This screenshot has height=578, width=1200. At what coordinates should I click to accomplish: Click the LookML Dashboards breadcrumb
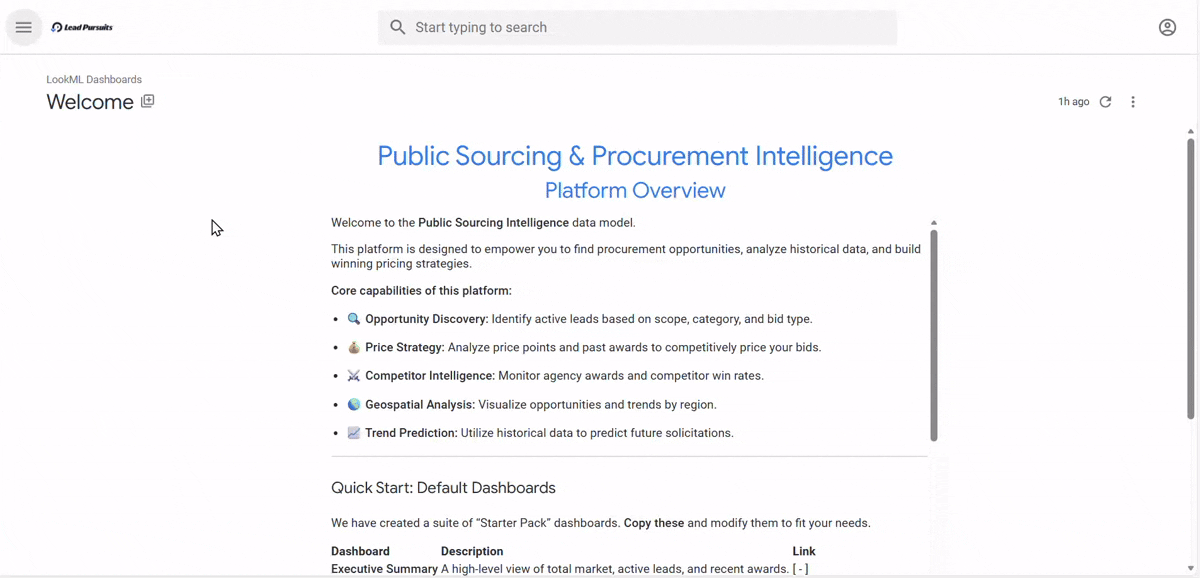tap(94, 79)
